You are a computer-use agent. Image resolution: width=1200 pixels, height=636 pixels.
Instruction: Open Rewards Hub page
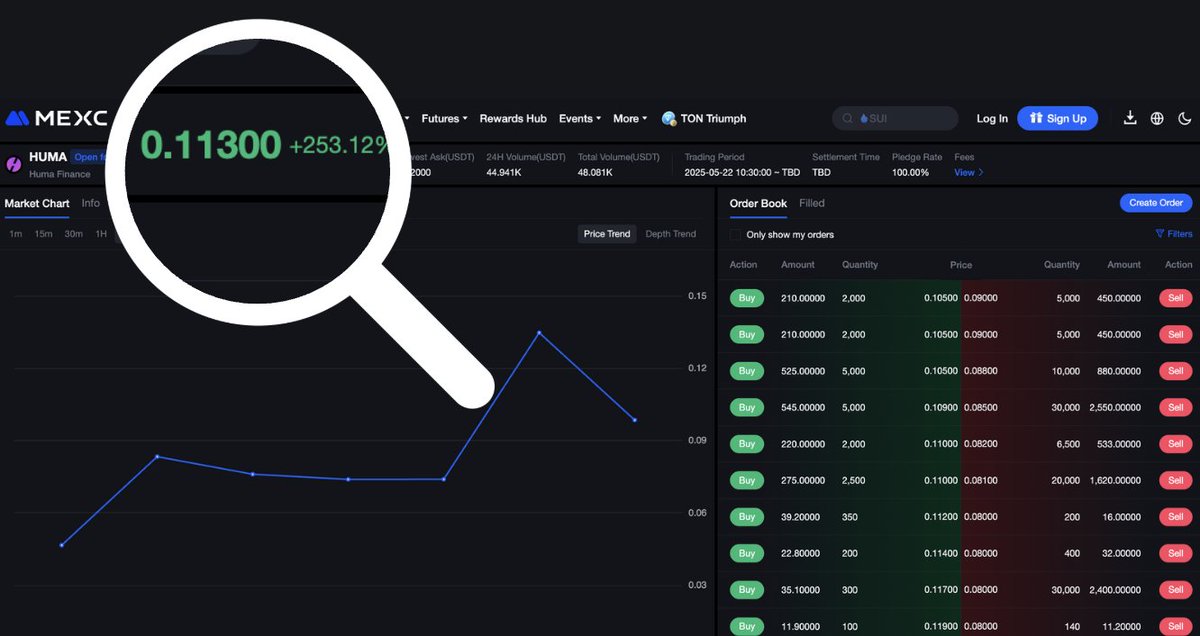[x=513, y=118]
